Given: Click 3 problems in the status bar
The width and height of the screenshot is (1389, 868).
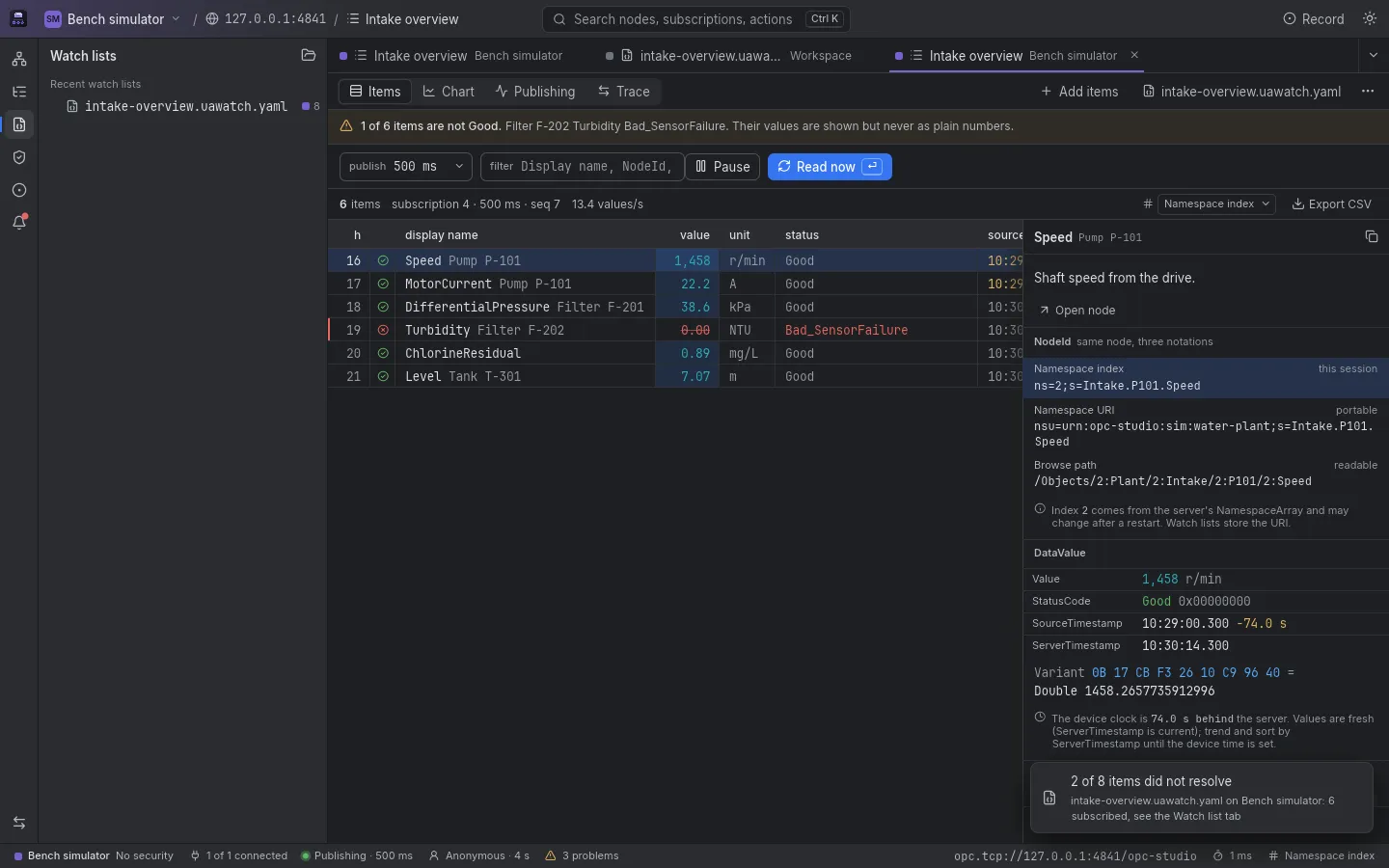Looking at the screenshot, I should click(582, 855).
